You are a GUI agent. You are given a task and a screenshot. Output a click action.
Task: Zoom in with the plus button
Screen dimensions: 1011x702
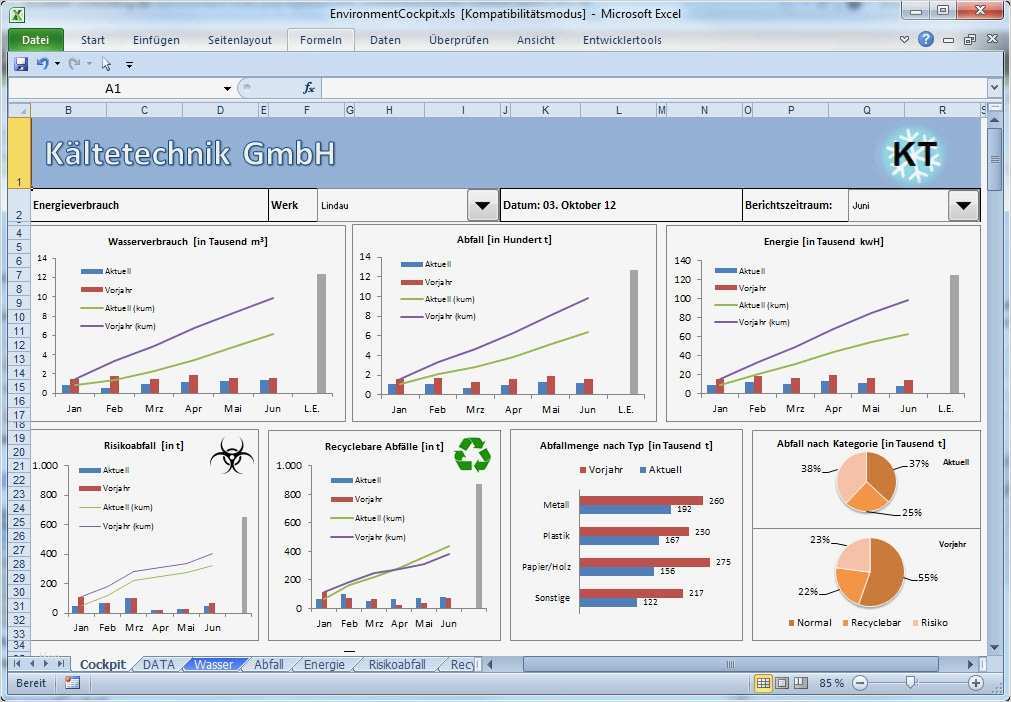[x=976, y=683]
